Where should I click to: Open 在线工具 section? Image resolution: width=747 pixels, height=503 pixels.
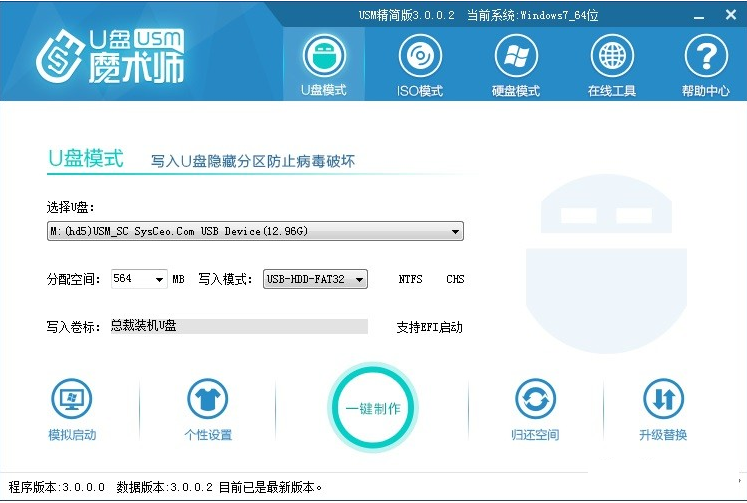[x=612, y=64]
